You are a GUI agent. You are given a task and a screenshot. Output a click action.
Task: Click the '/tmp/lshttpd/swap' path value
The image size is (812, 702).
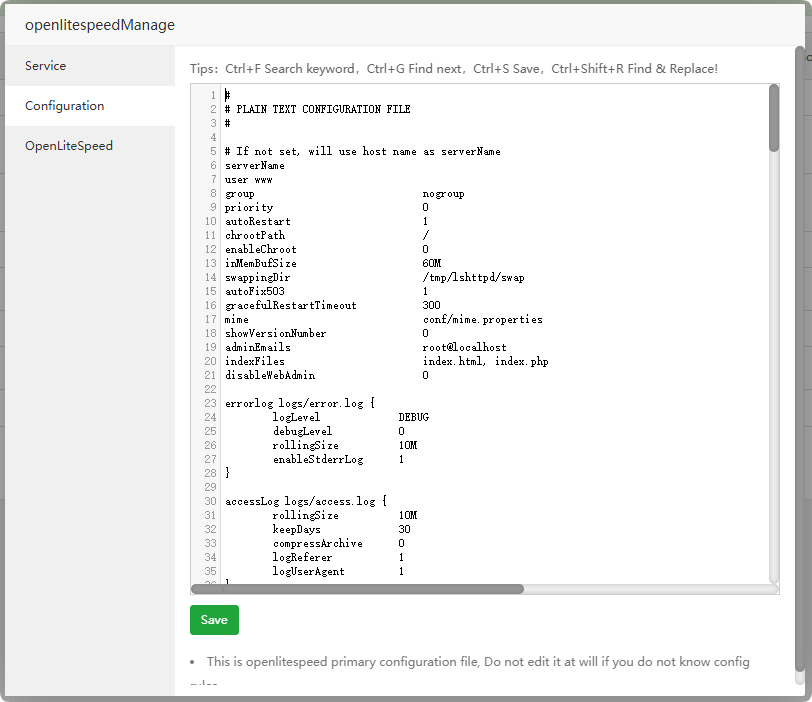click(473, 277)
